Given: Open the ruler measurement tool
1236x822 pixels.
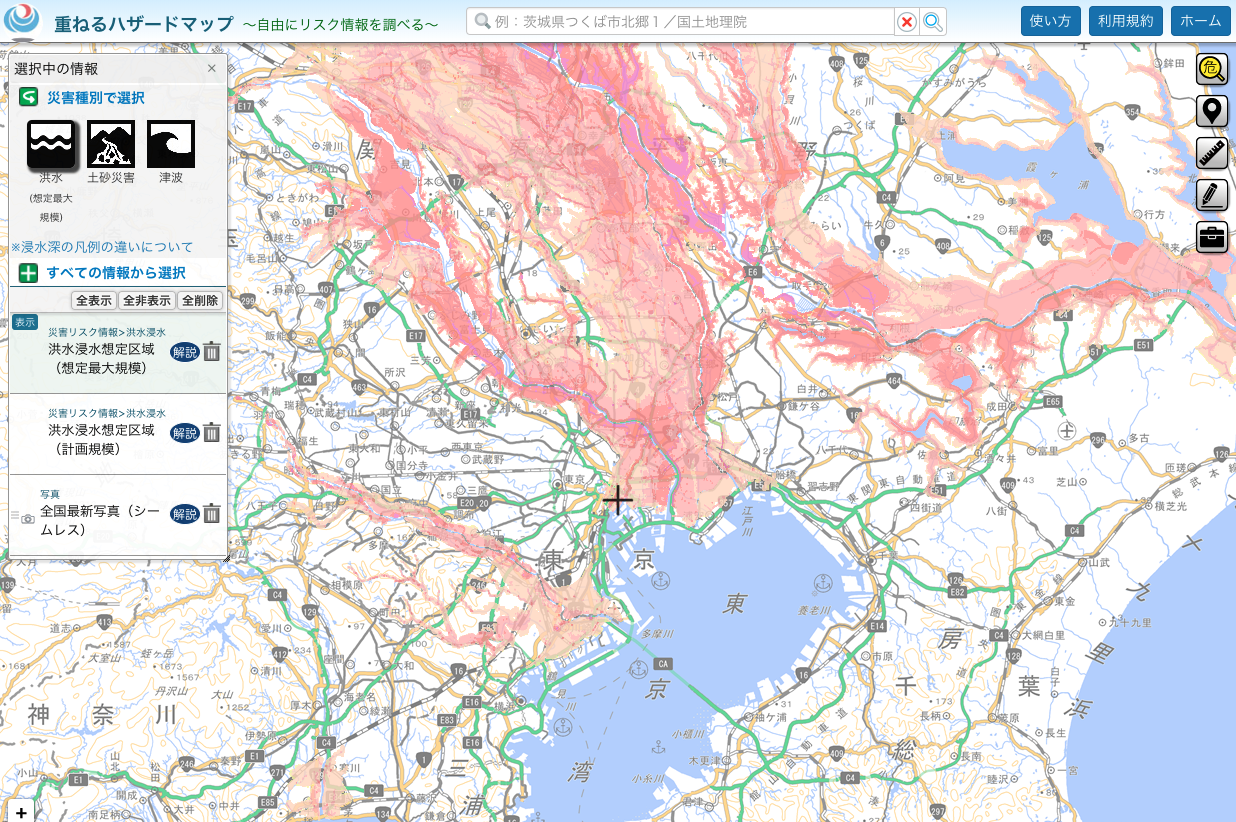Looking at the screenshot, I should pos(1212,153).
